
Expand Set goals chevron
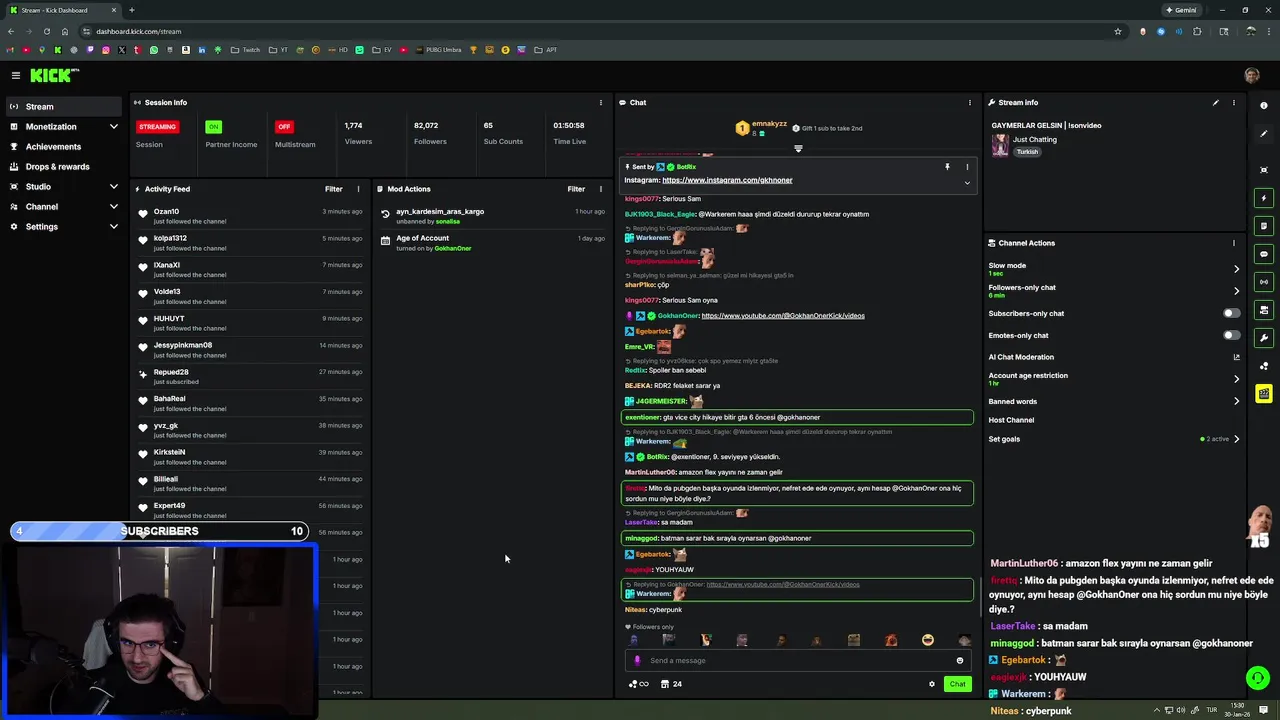point(1237,439)
